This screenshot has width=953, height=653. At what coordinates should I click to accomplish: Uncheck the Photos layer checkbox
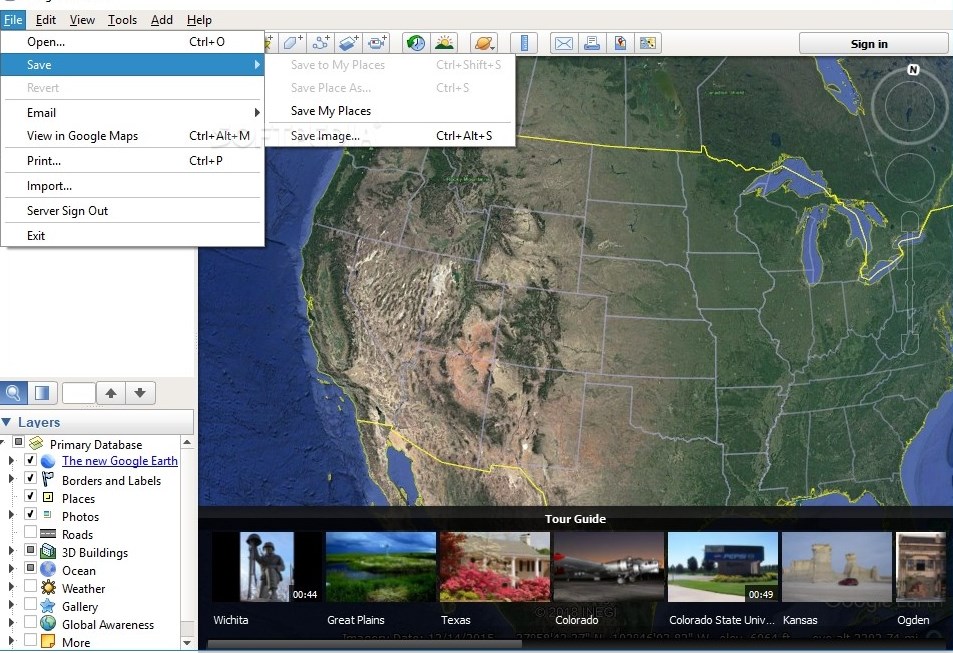[30, 514]
